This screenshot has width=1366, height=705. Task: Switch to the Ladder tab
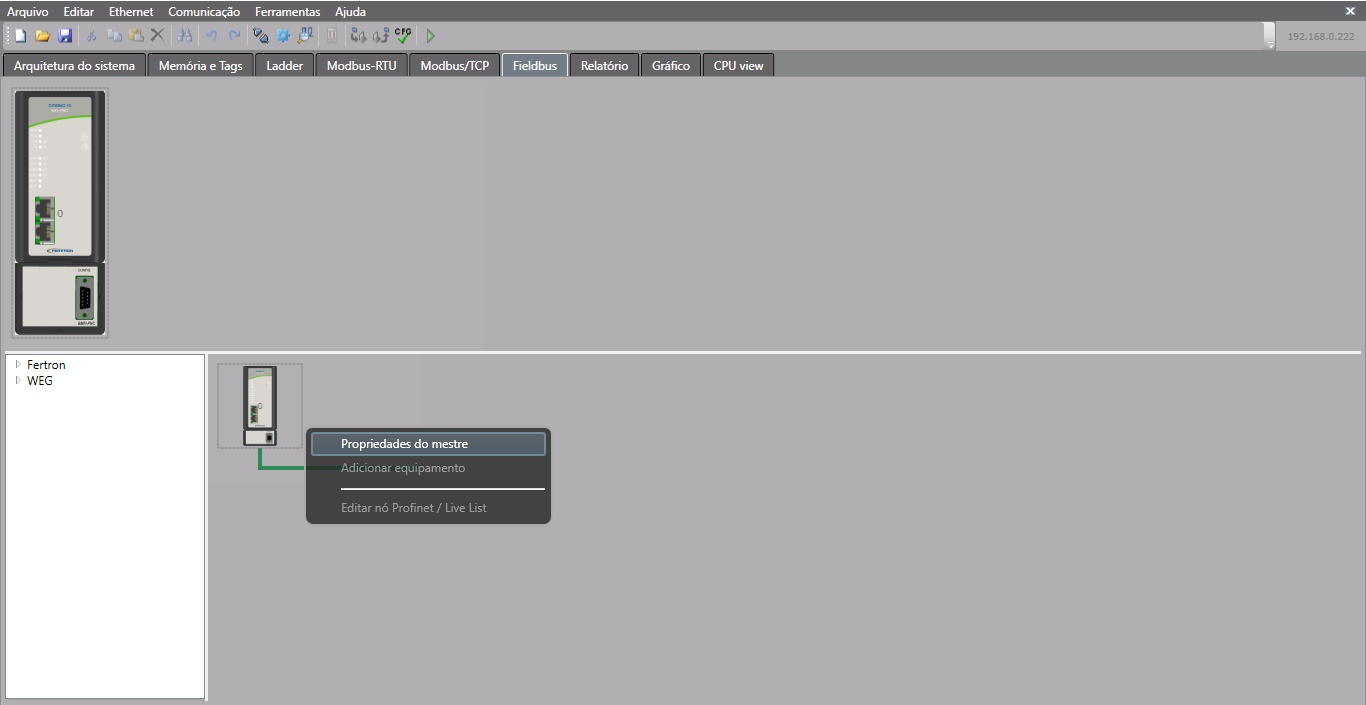click(284, 66)
